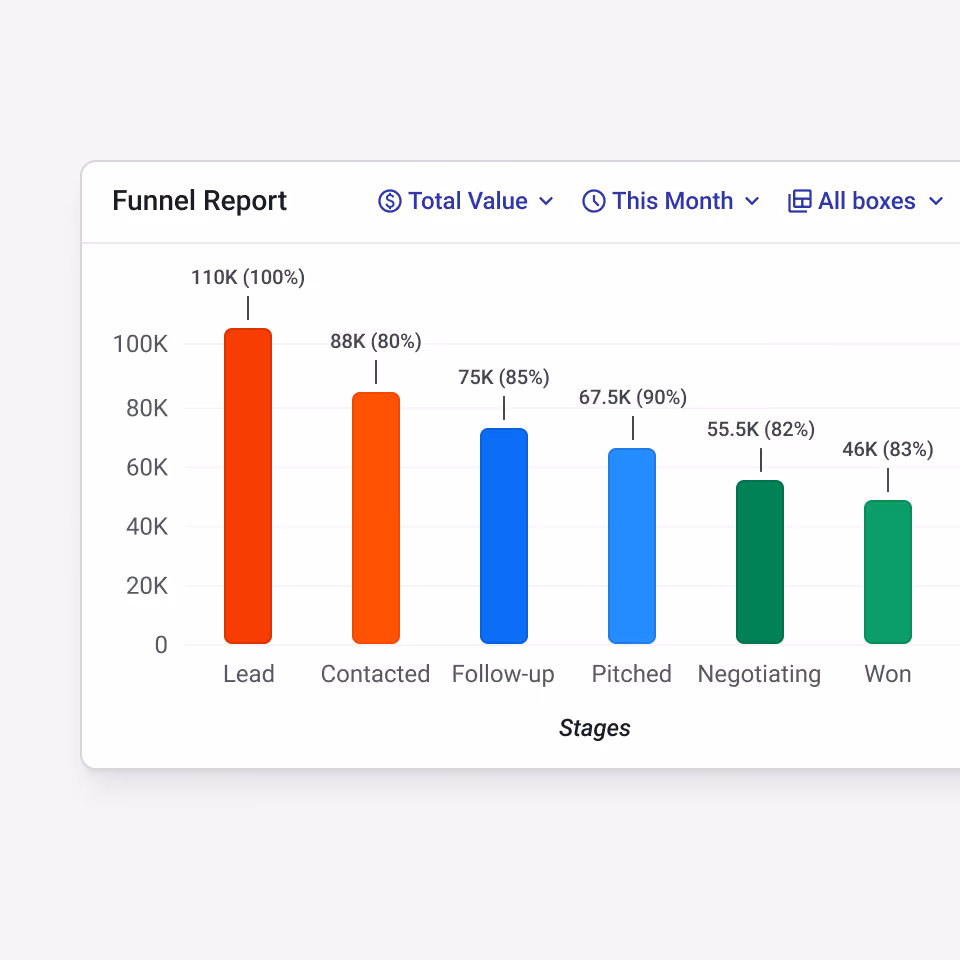Viewport: 960px width, 960px height.
Task: Choose the This Month time filter
Action: click(x=672, y=201)
